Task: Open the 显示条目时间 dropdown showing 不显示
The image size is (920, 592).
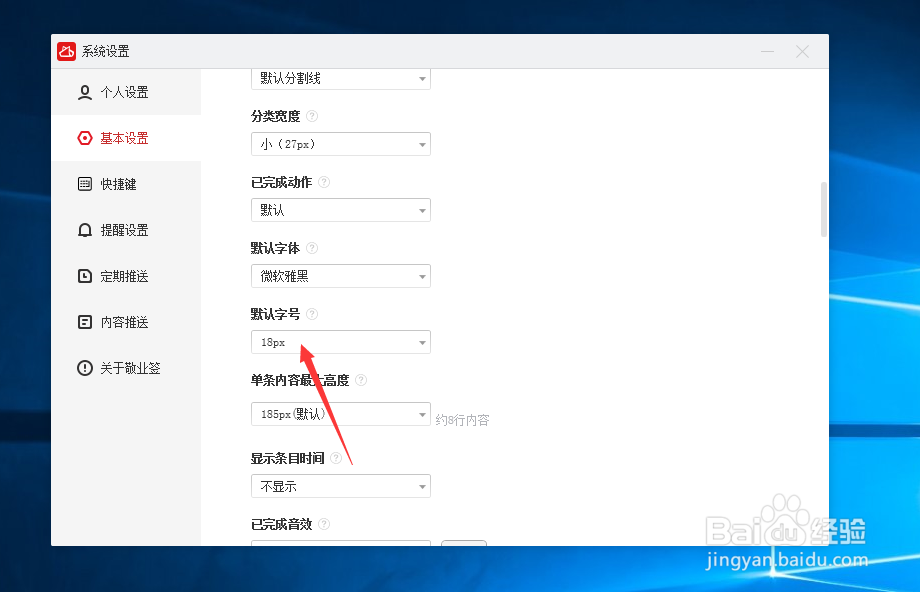Action: point(341,486)
